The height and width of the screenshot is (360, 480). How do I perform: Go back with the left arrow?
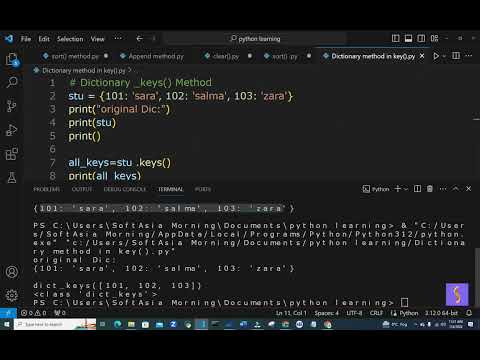point(139,39)
